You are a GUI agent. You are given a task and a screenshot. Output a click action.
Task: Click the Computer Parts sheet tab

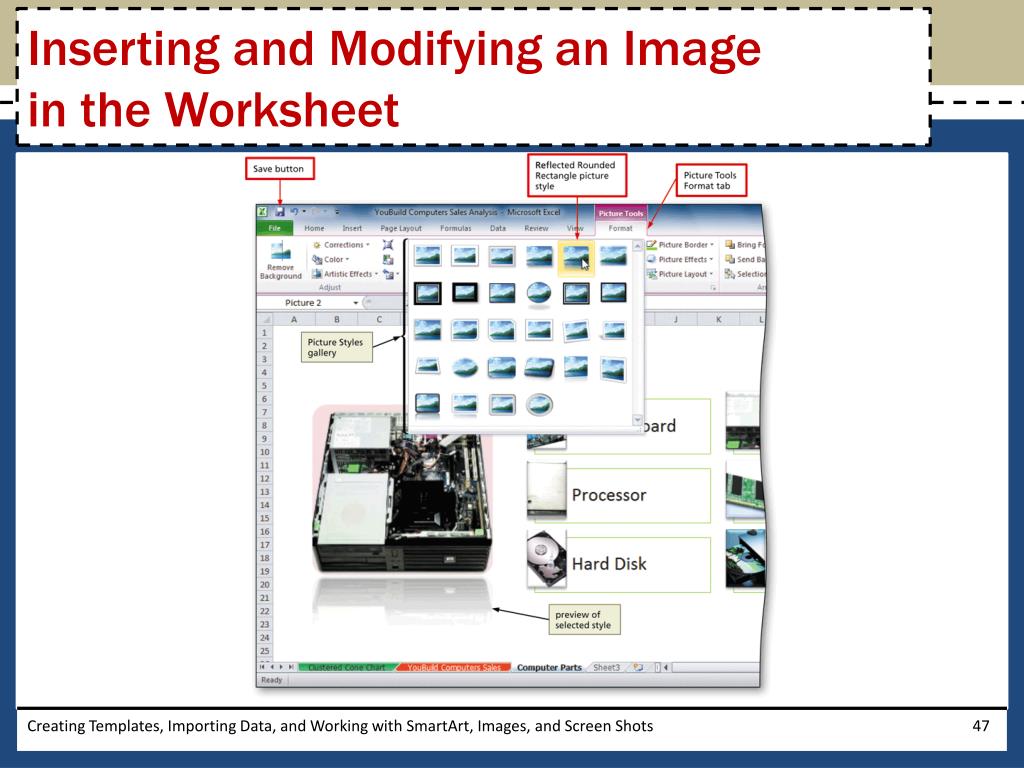pos(549,667)
